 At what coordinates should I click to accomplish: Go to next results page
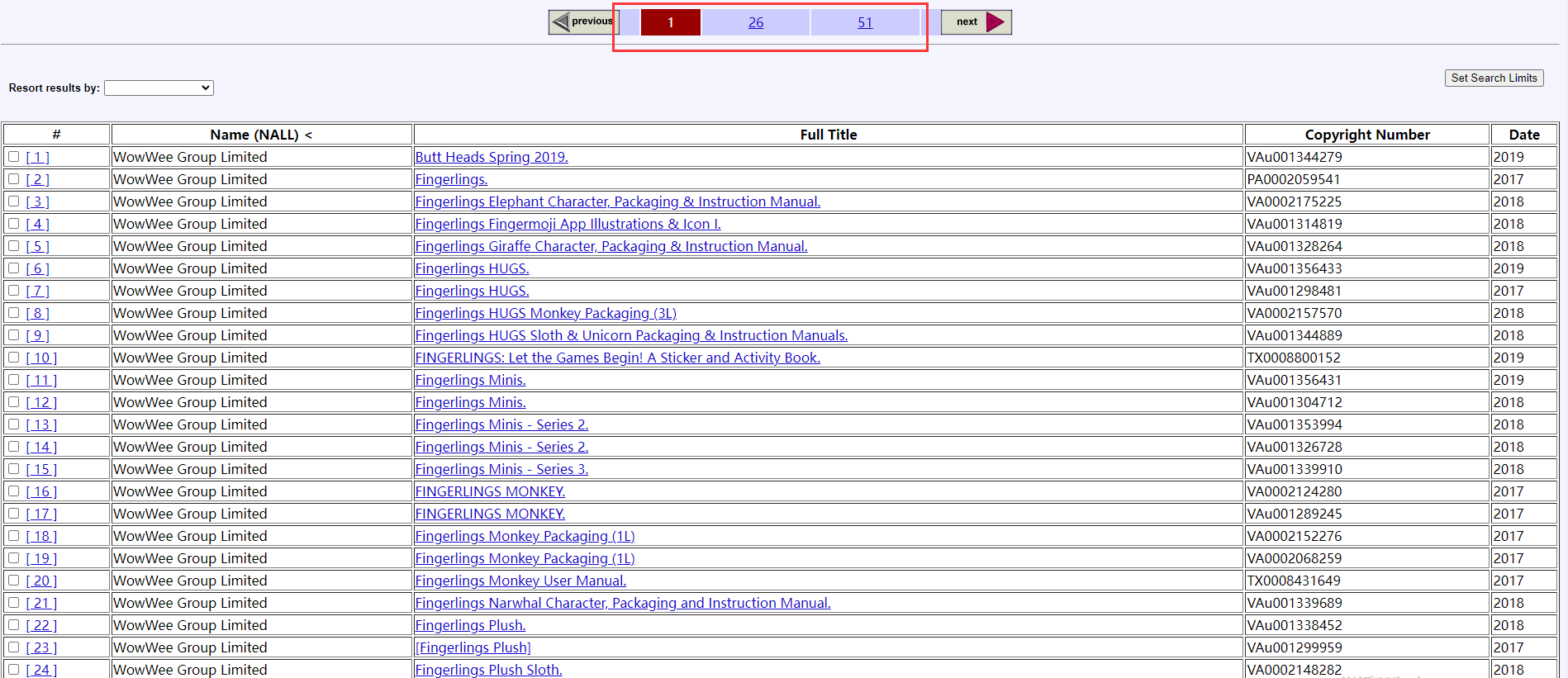click(x=976, y=21)
